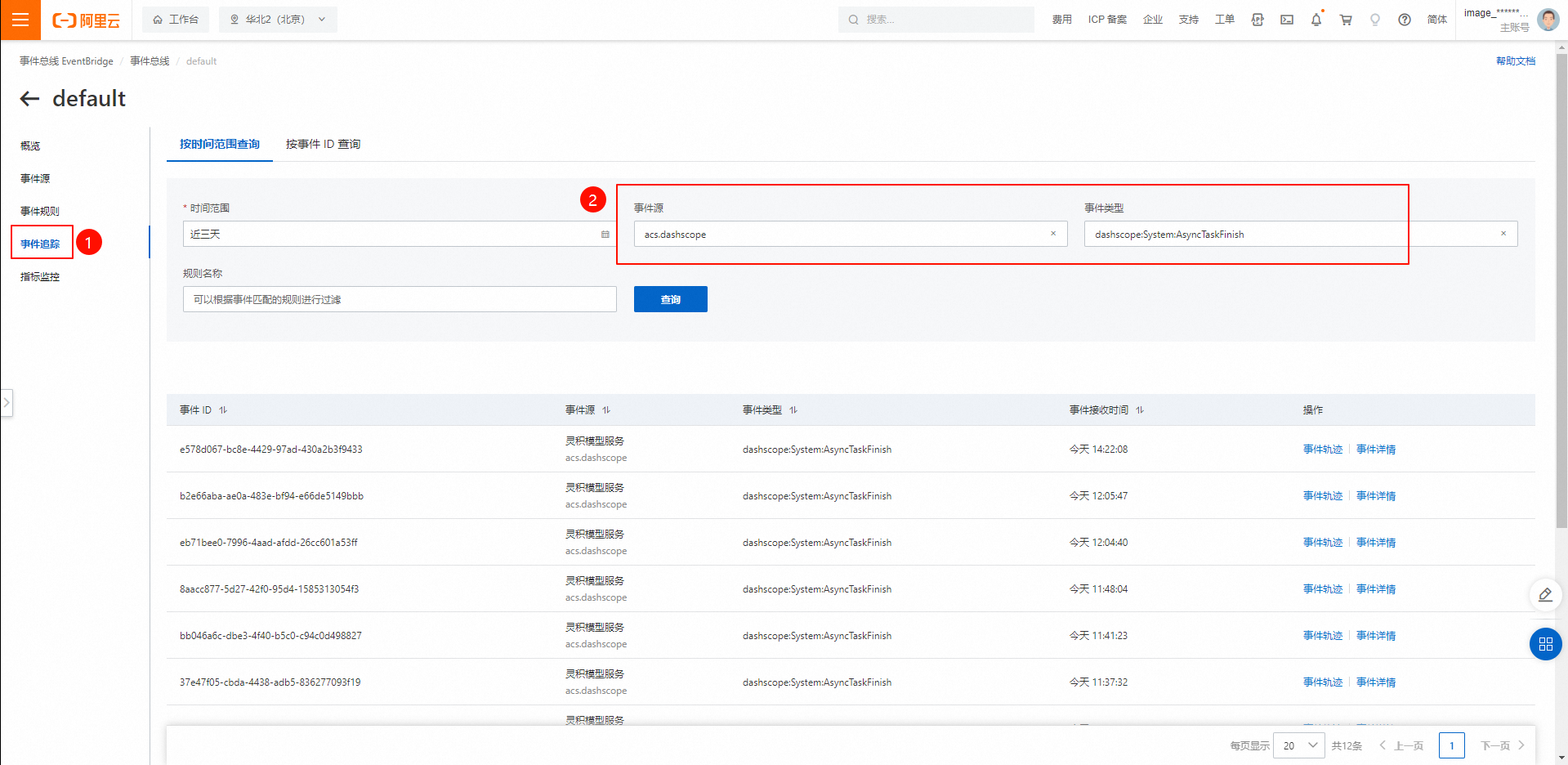The height and width of the screenshot is (765, 1568).
Task: Click the Alibaba Cloud logo
Action: pyautogui.click(x=86, y=20)
